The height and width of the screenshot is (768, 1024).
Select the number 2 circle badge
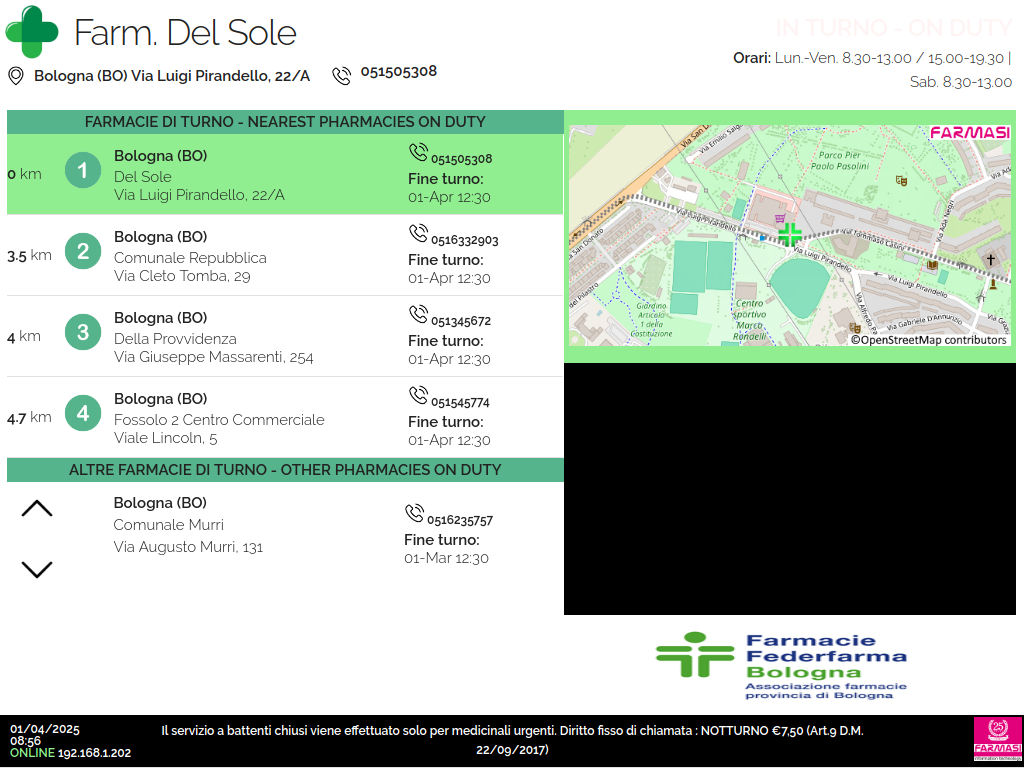tap(83, 251)
